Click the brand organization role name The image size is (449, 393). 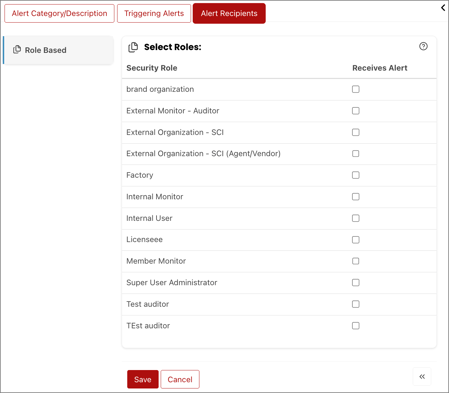pyautogui.click(x=160, y=89)
